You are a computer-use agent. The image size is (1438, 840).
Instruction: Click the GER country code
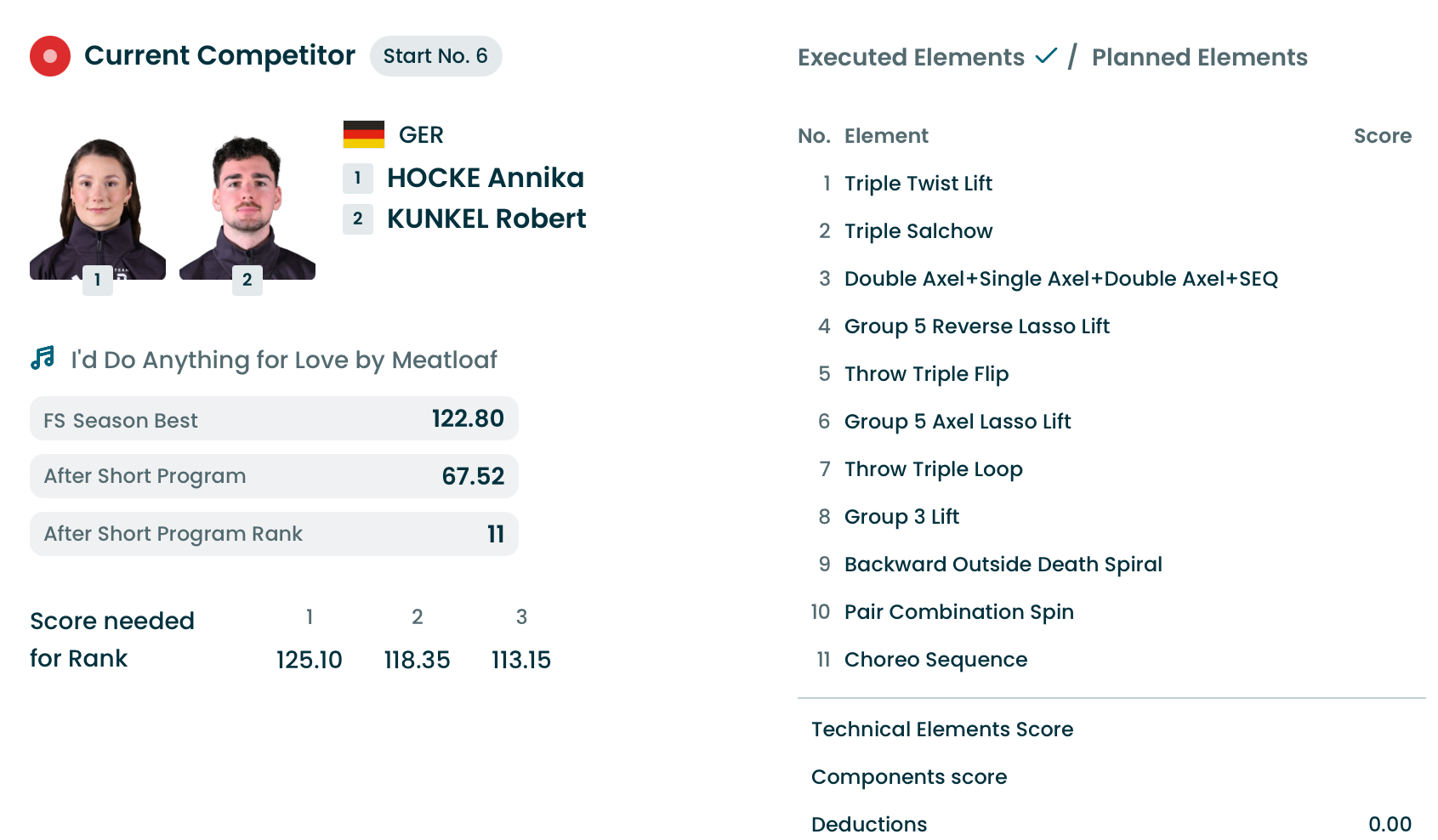coord(421,134)
